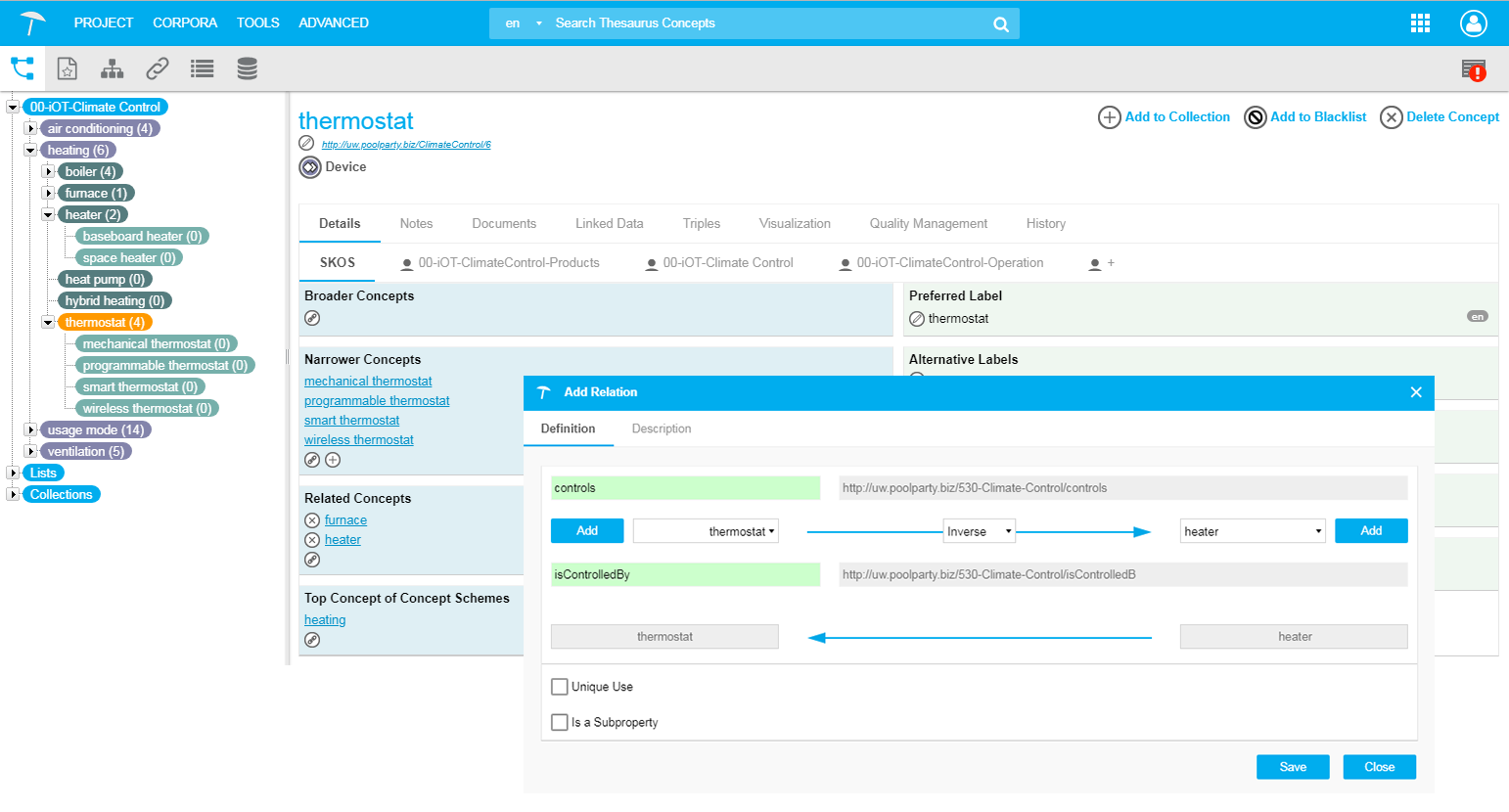This screenshot has height=812, width=1509.
Task: Remove related concept furnace via X icon
Action: pyautogui.click(x=312, y=520)
